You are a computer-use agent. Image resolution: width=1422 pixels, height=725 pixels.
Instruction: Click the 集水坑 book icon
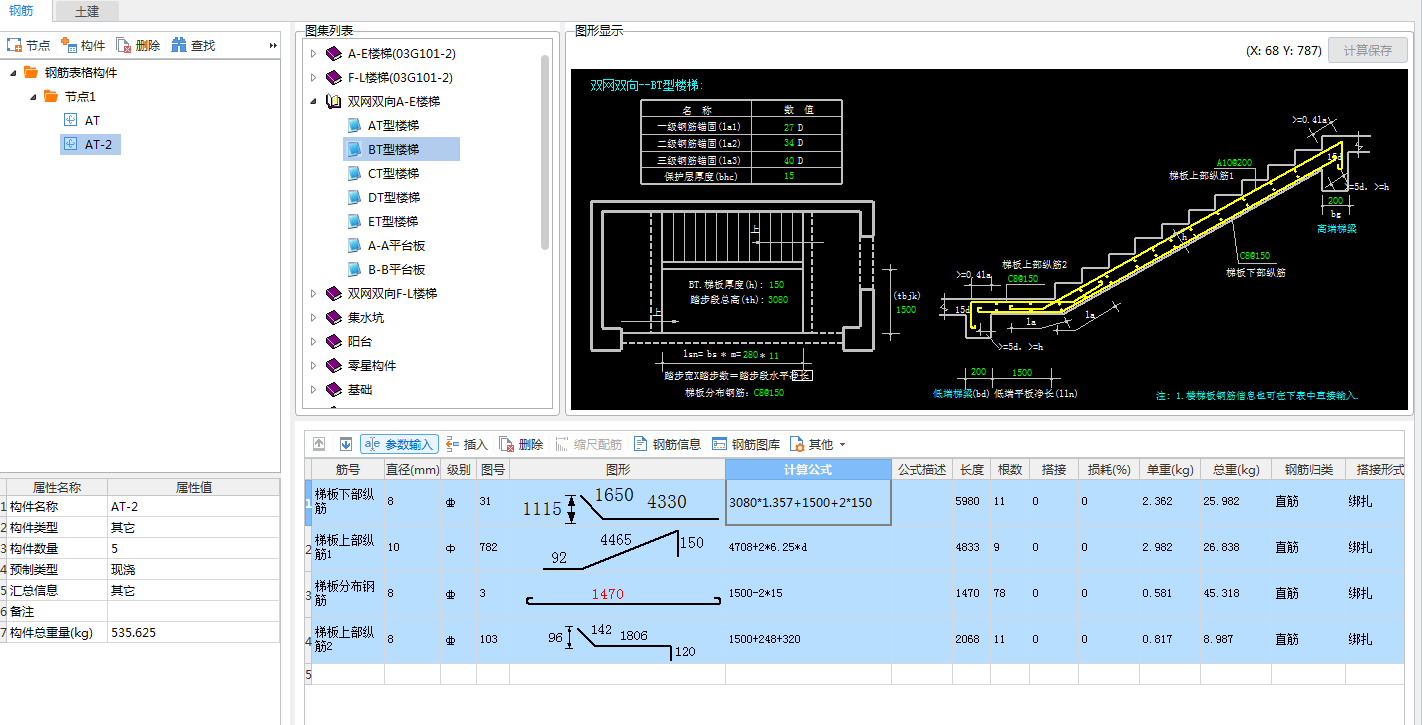click(x=334, y=317)
